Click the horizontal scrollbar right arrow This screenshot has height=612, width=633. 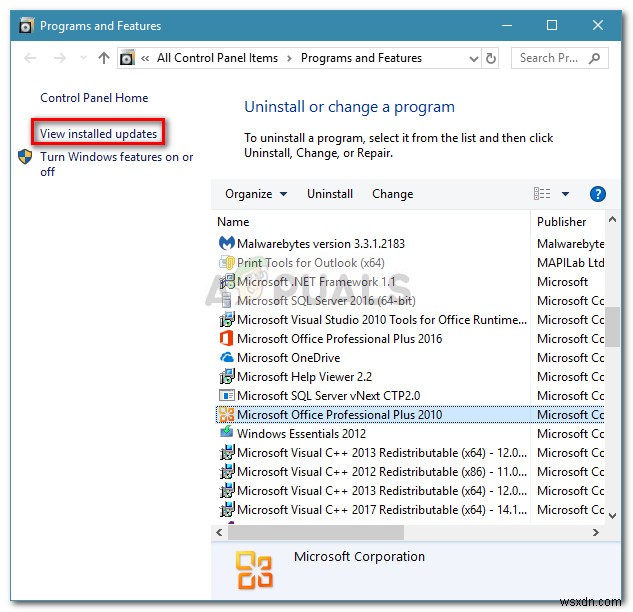pyautogui.click(x=596, y=532)
